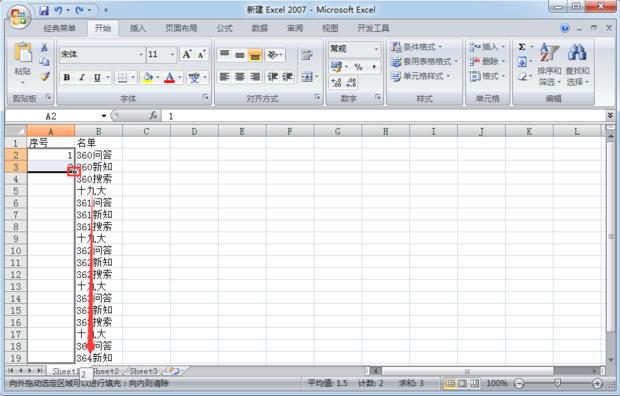Align text to bottom of cell
This screenshot has width=620, height=396.
(x=255, y=55)
